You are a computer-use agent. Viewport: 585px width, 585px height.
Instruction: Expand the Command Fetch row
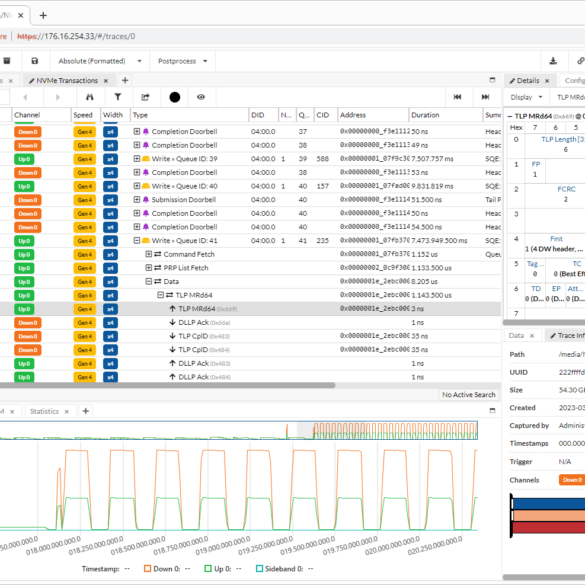(x=148, y=254)
